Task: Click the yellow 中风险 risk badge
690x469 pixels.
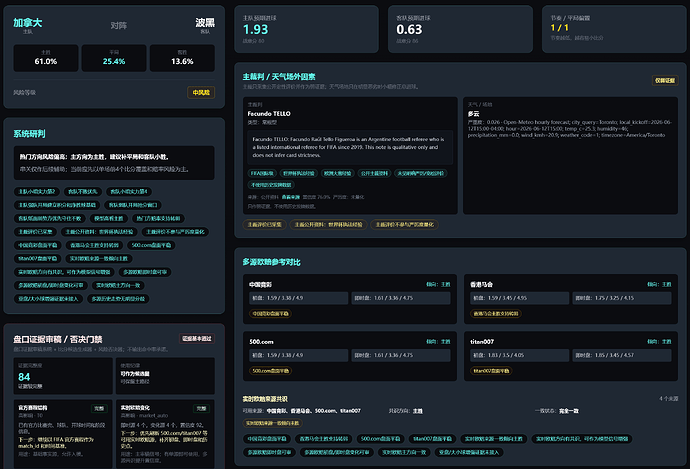Action: tap(201, 92)
